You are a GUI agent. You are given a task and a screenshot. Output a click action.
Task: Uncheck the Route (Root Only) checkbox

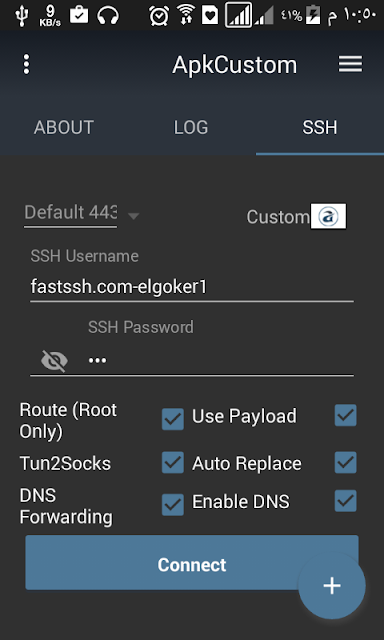pos(173,419)
